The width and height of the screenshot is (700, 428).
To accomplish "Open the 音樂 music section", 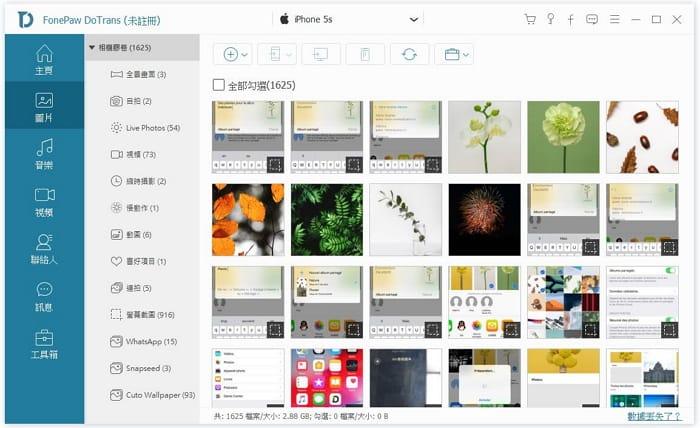I will (44, 154).
